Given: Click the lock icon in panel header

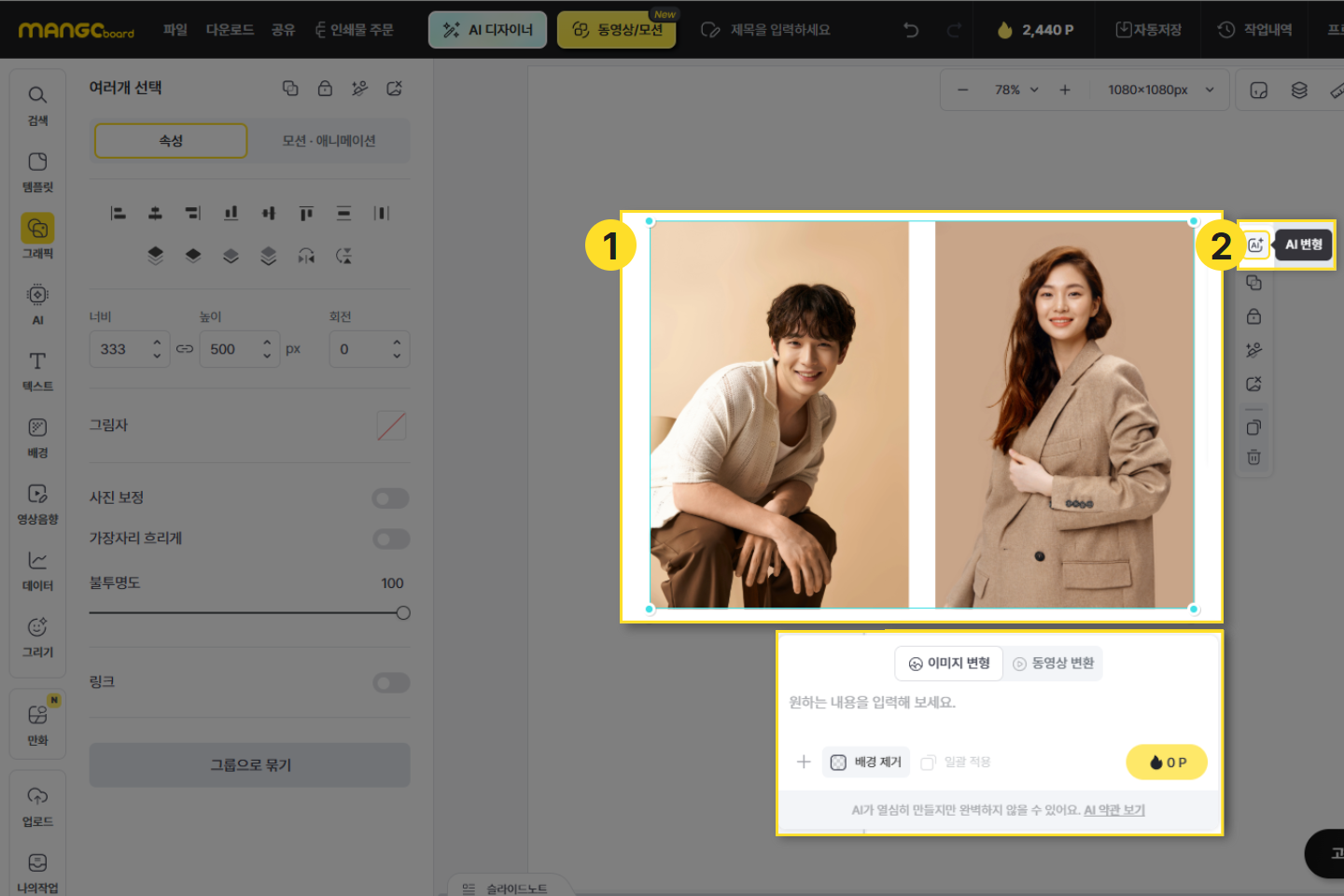Looking at the screenshot, I should tap(325, 88).
